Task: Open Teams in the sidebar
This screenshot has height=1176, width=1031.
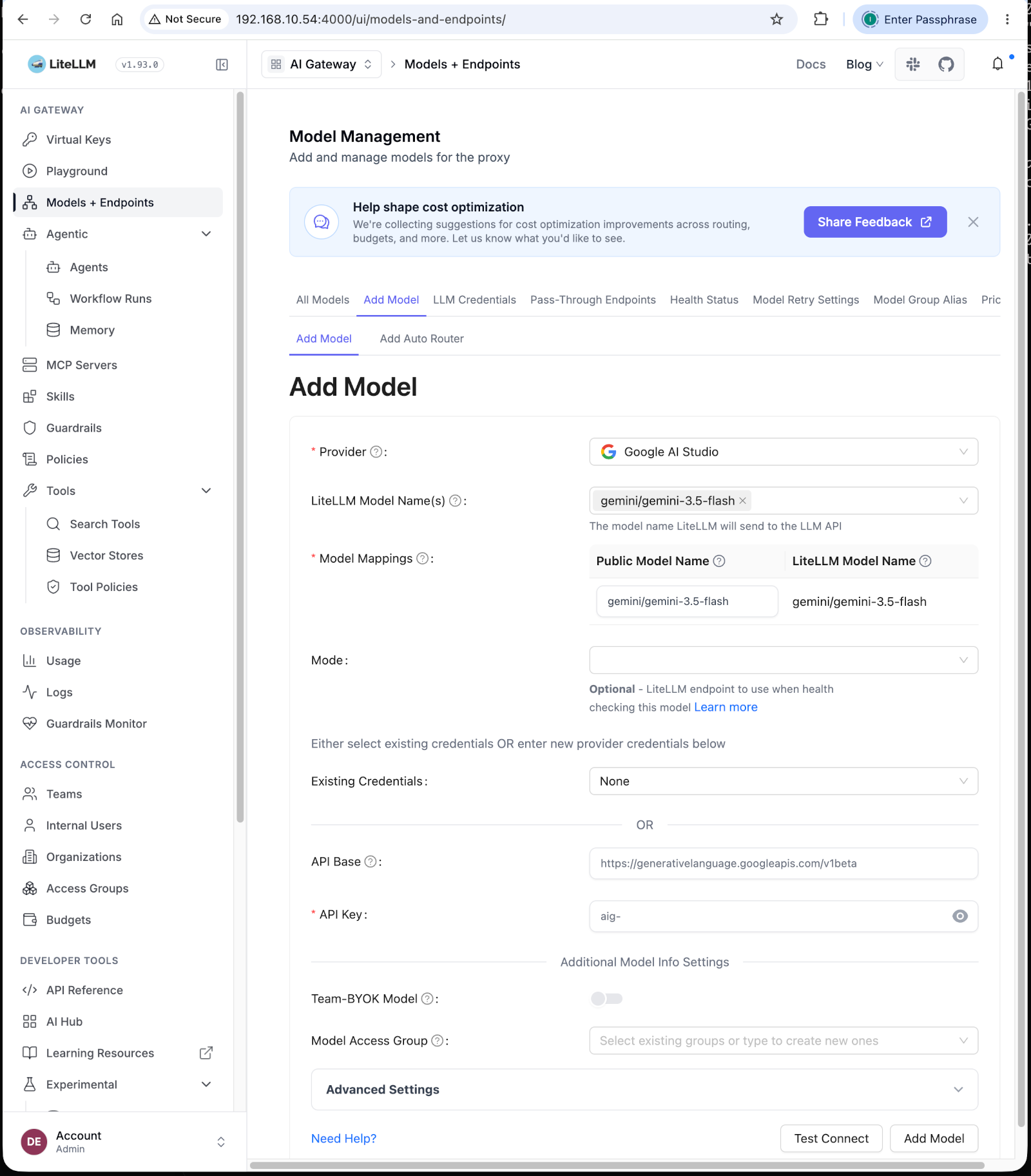Action: click(x=118, y=795)
